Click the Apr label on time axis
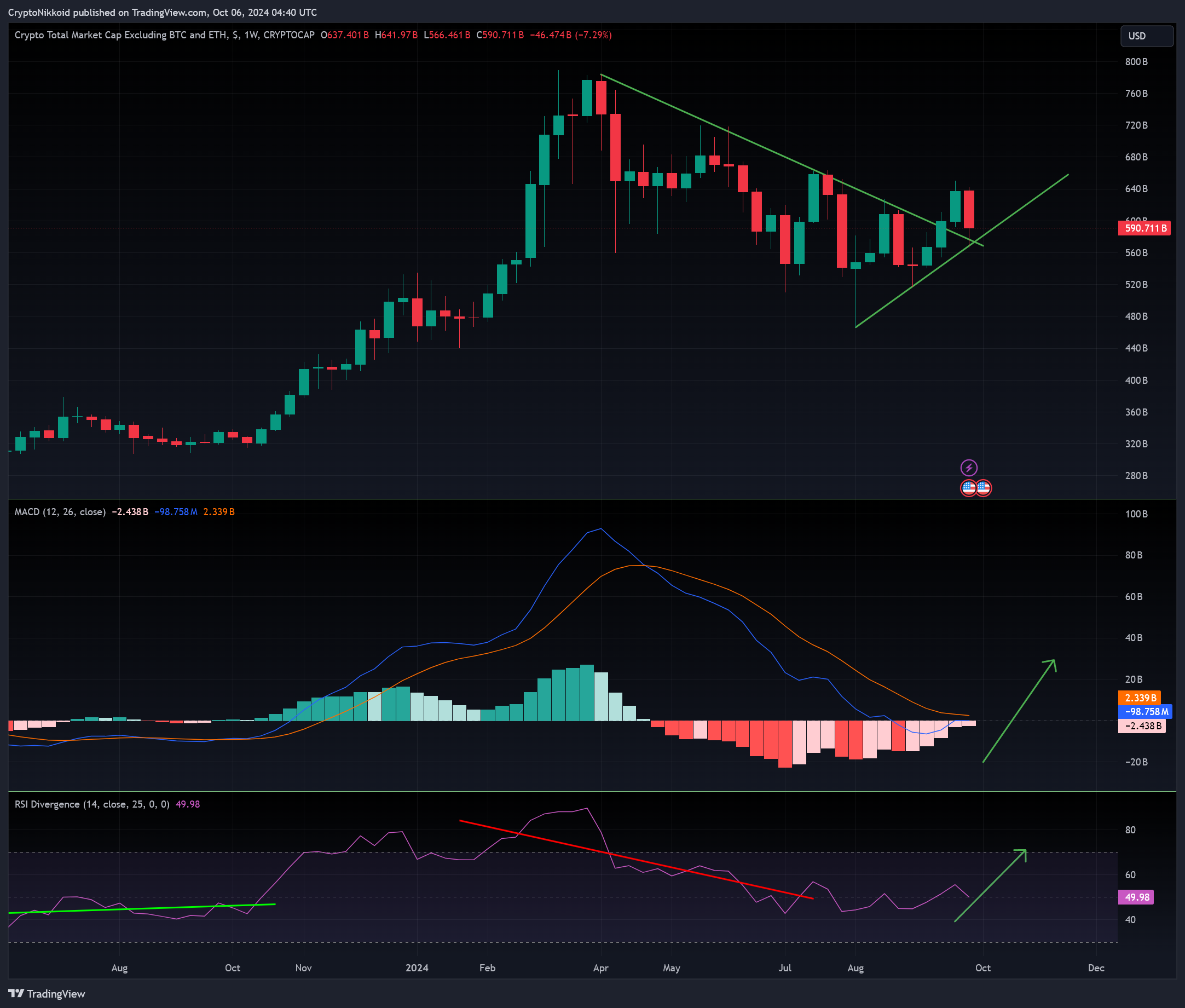This screenshot has height=1008, width=1185. [x=601, y=968]
